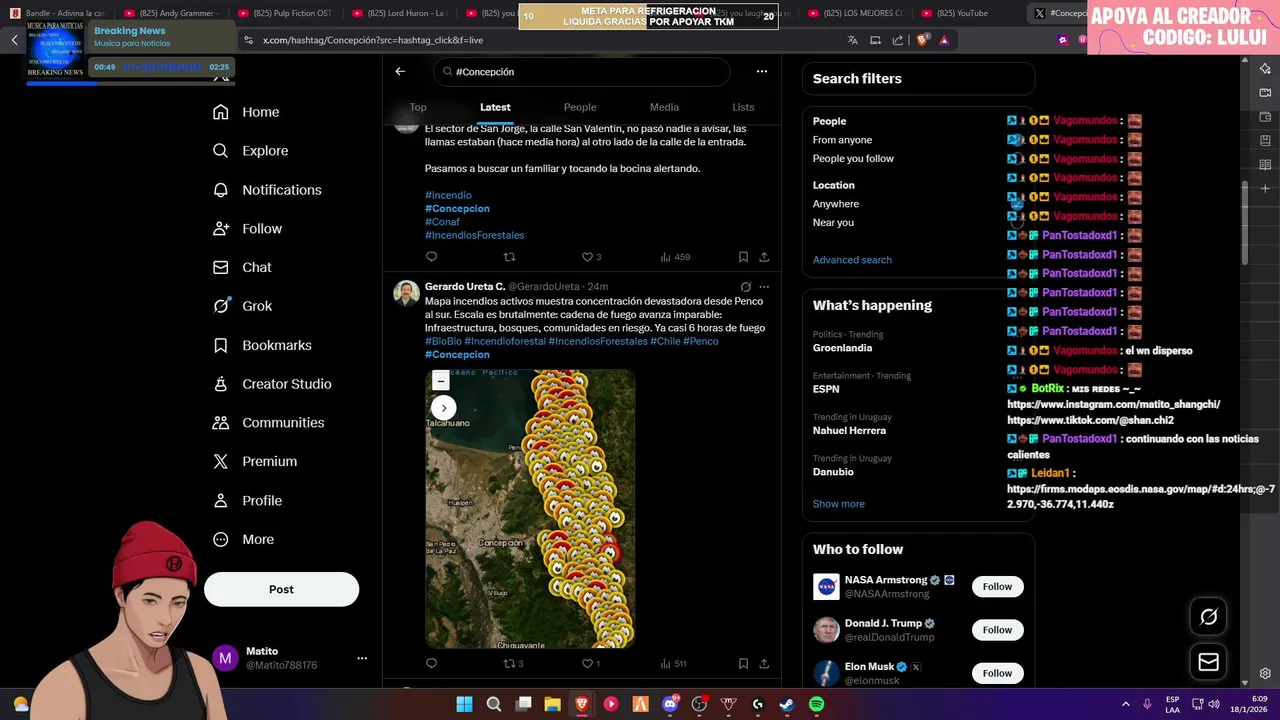Open File Explorer from the taskbar
Viewport: 1280px width, 720px height.
552,704
